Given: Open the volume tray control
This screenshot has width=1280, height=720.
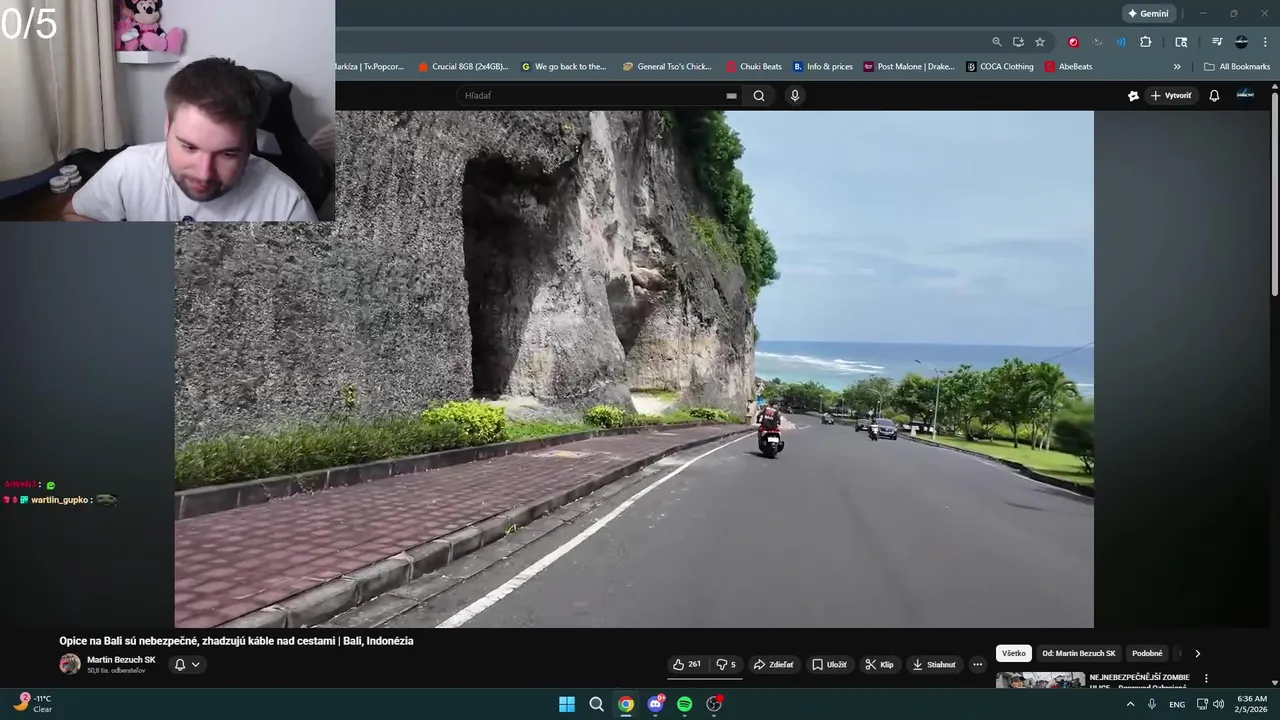Looking at the screenshot, I should click(x=1218, y=704).
